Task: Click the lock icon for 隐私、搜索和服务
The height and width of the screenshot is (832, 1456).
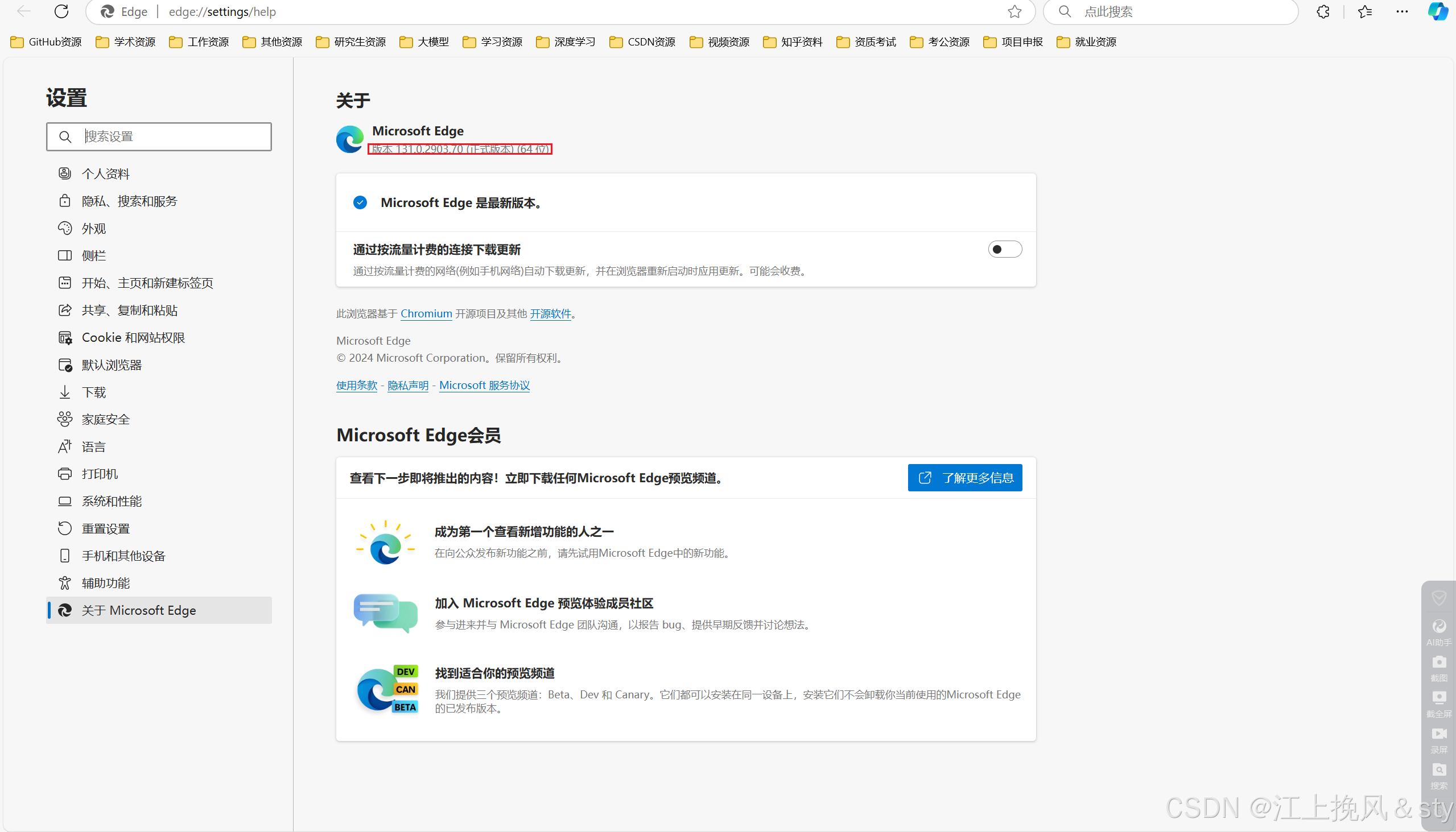Action: (x=65, y=201)
